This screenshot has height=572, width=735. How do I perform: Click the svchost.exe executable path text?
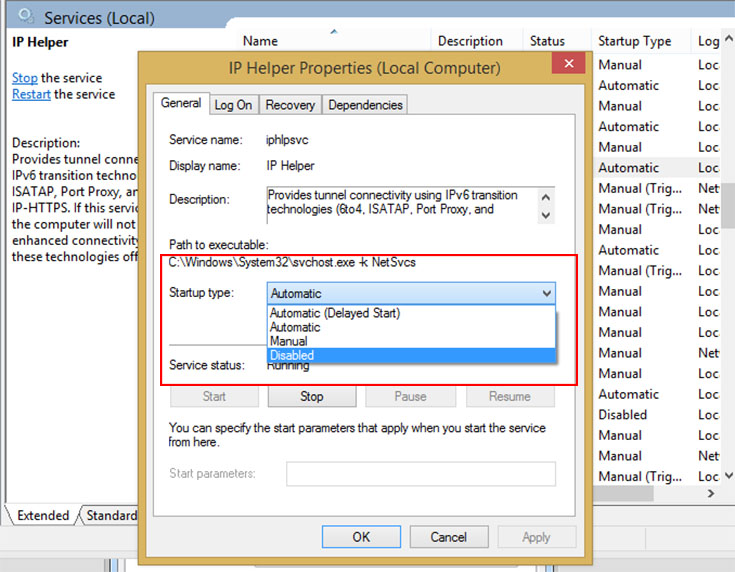click(292, 262)
